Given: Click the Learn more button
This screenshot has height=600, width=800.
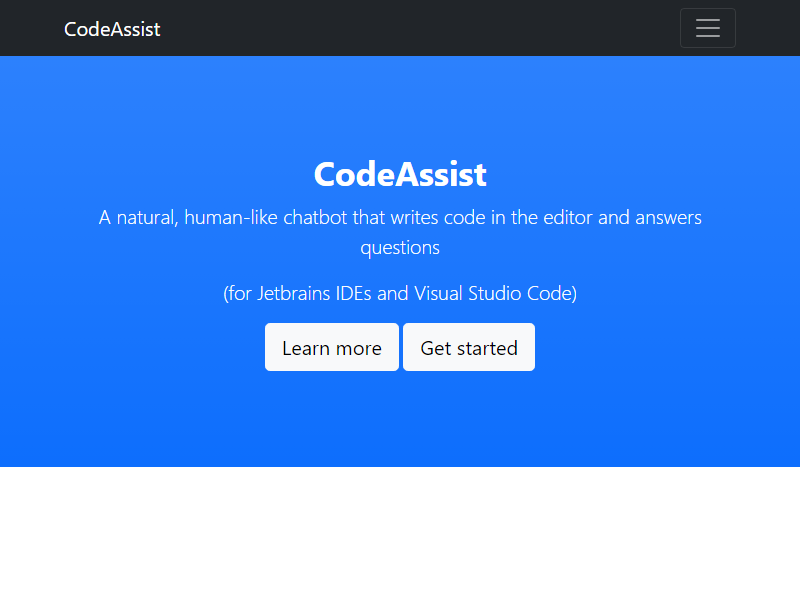Looking at the screenshot, I should coord(332,347).
